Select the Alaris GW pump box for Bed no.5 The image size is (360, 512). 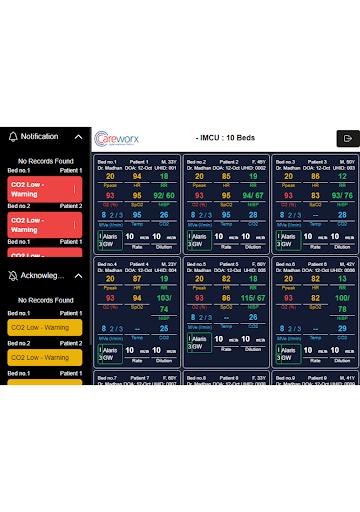point(199,343)
